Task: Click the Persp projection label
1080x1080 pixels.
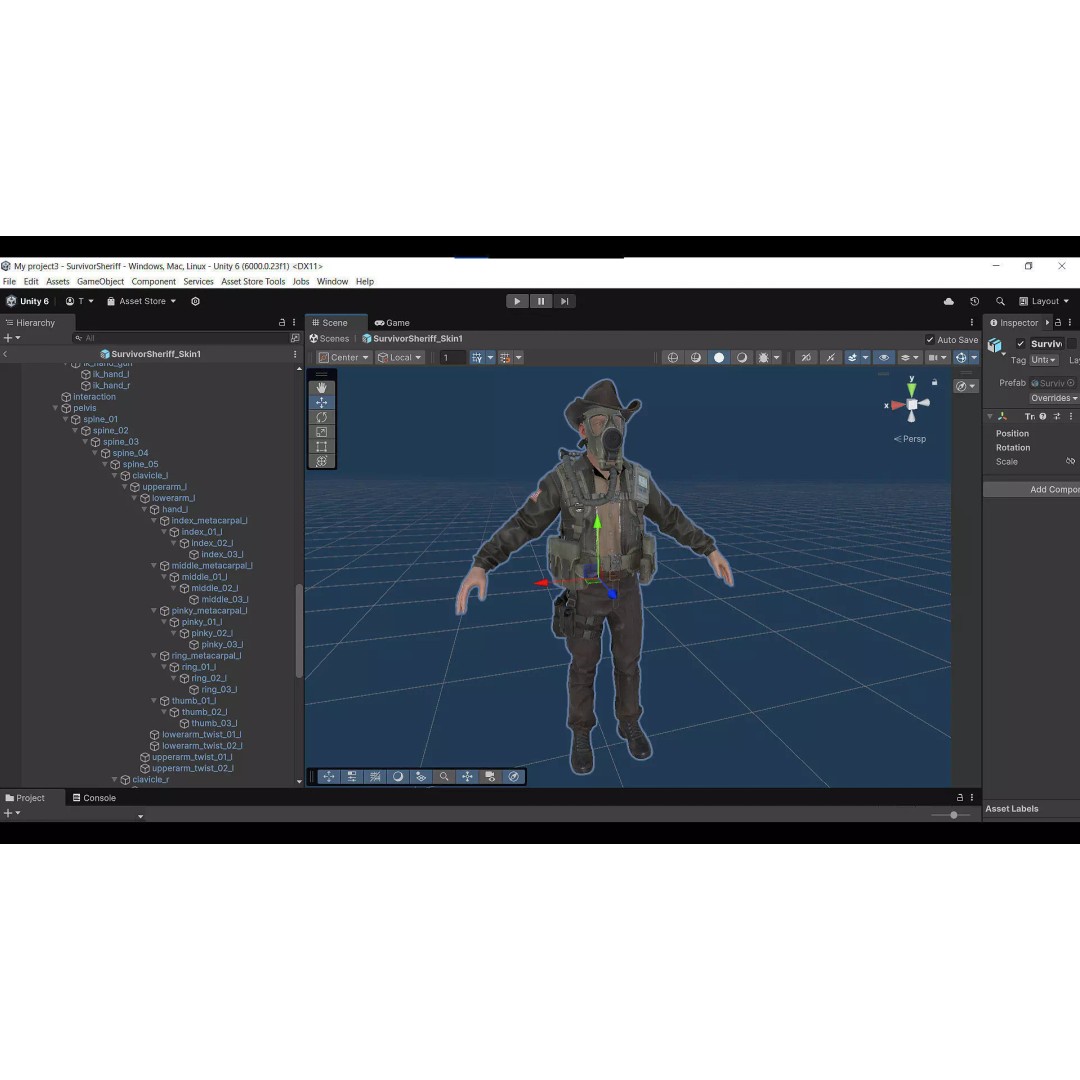Action: (x=914, y=439)
